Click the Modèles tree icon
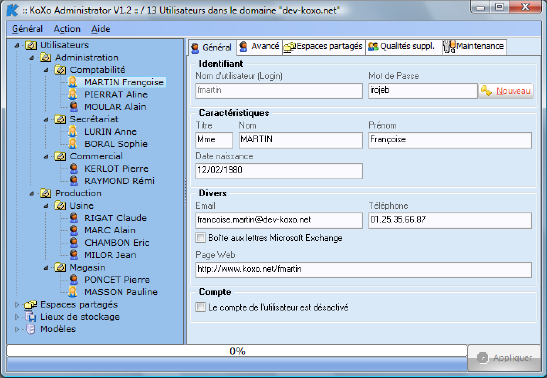This screenshot has height=378, width=547. click(31, 329)
